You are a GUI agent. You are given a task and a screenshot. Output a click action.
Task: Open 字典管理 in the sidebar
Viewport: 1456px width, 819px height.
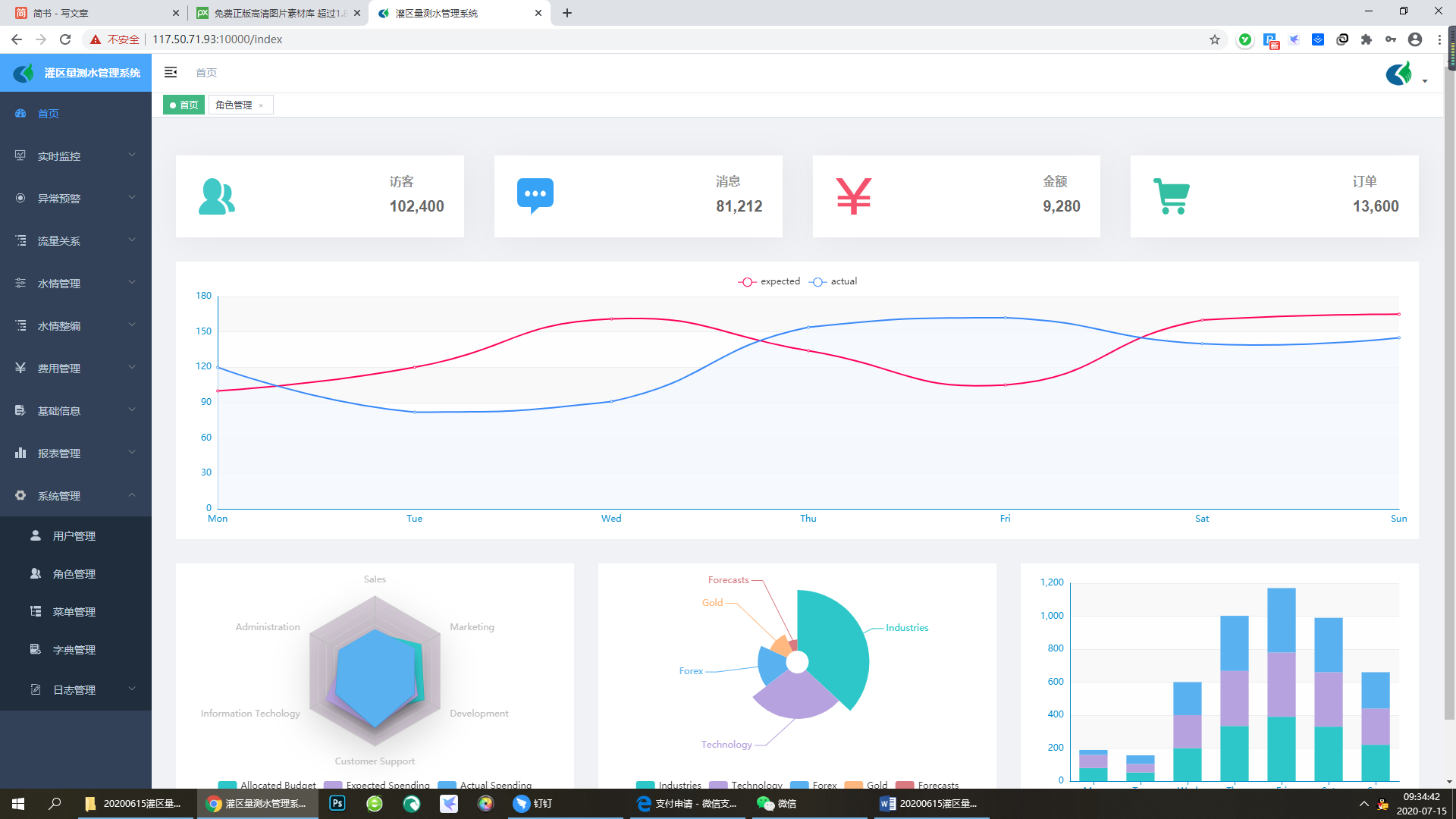pos(74,650)
